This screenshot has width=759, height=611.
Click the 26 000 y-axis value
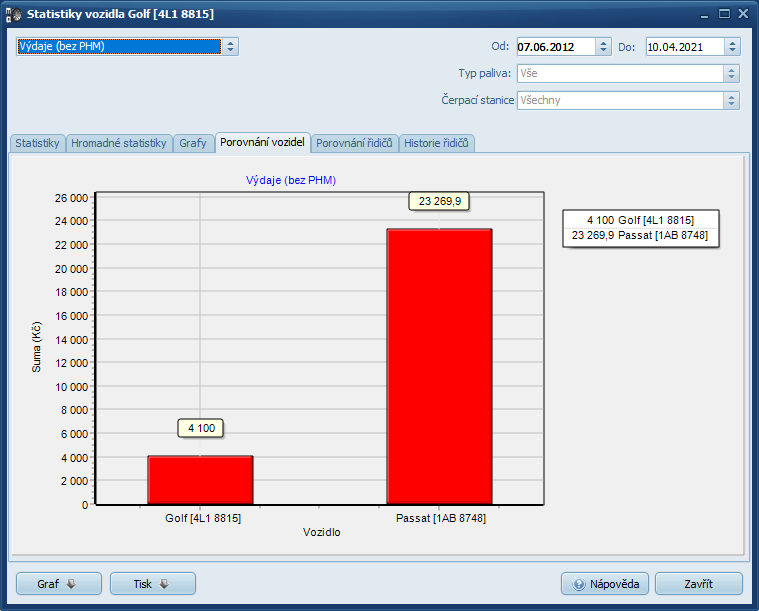[x=71, y=198]
